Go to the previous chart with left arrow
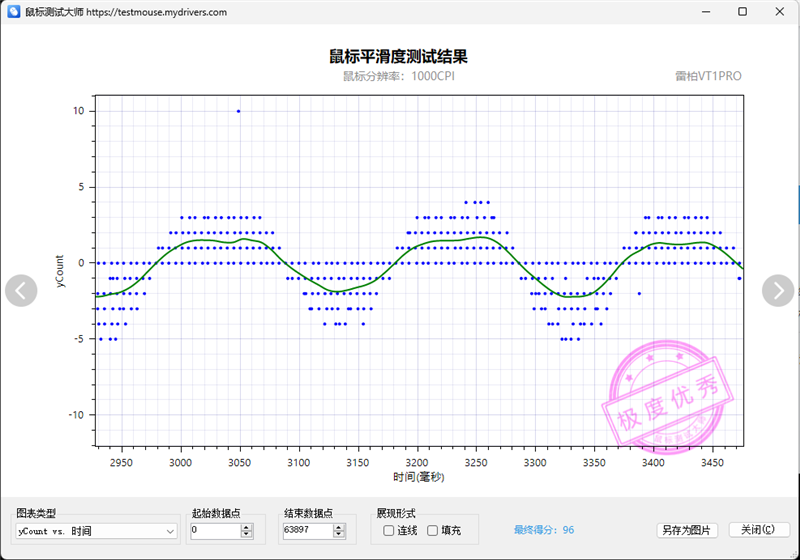The image size is (800, 560). tap(21, 291)
